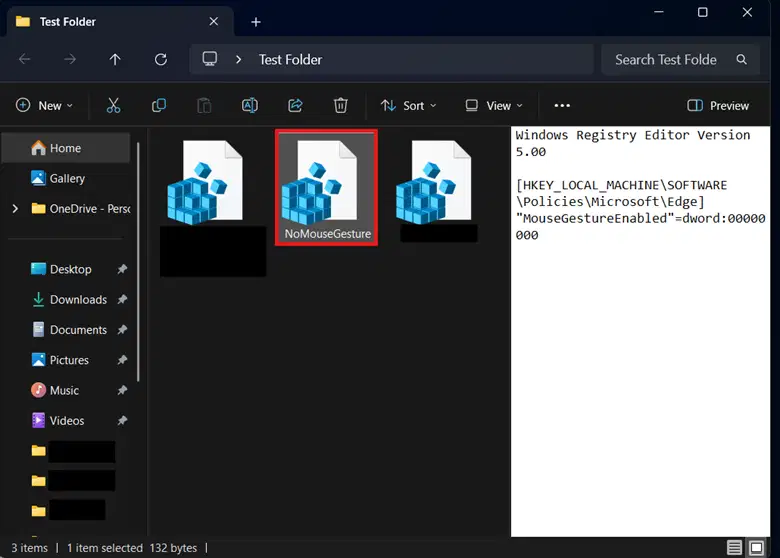780x558 pixels.
Task: Open Downloads in the sidebar
Action: (69, 299)
